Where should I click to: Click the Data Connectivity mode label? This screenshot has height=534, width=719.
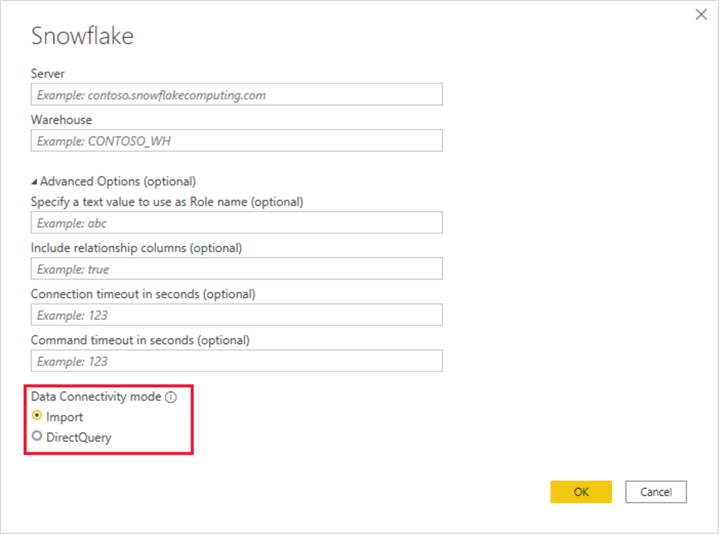(96, 396)
